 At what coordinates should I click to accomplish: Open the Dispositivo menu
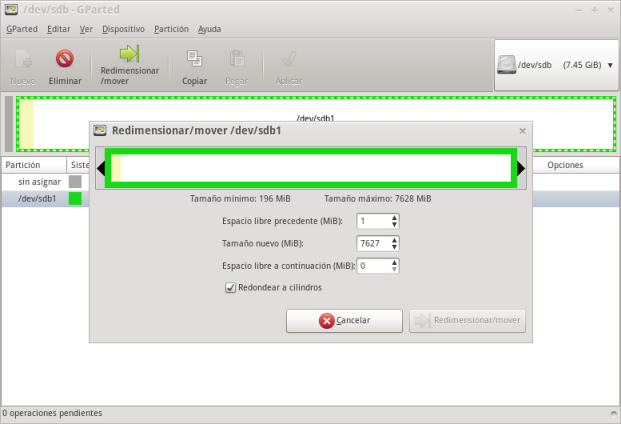pyautogui.click(x=123, y=29)
